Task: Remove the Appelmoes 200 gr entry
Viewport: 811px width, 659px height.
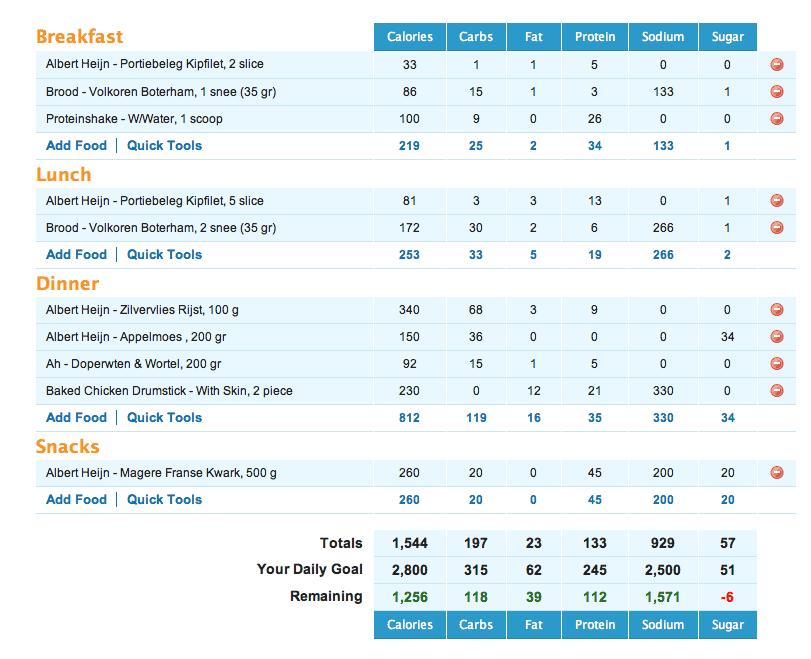Action: (x=777, y=337)
